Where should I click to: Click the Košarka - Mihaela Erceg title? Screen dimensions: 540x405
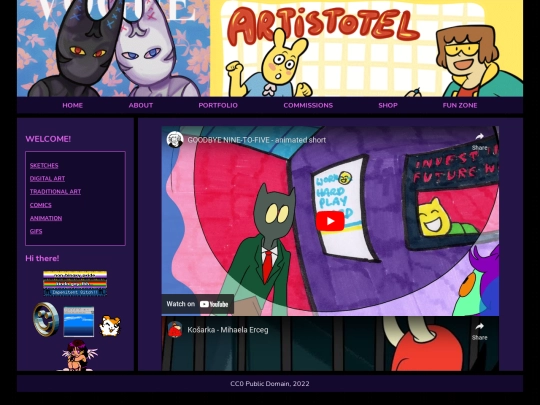tap(228, 330)
